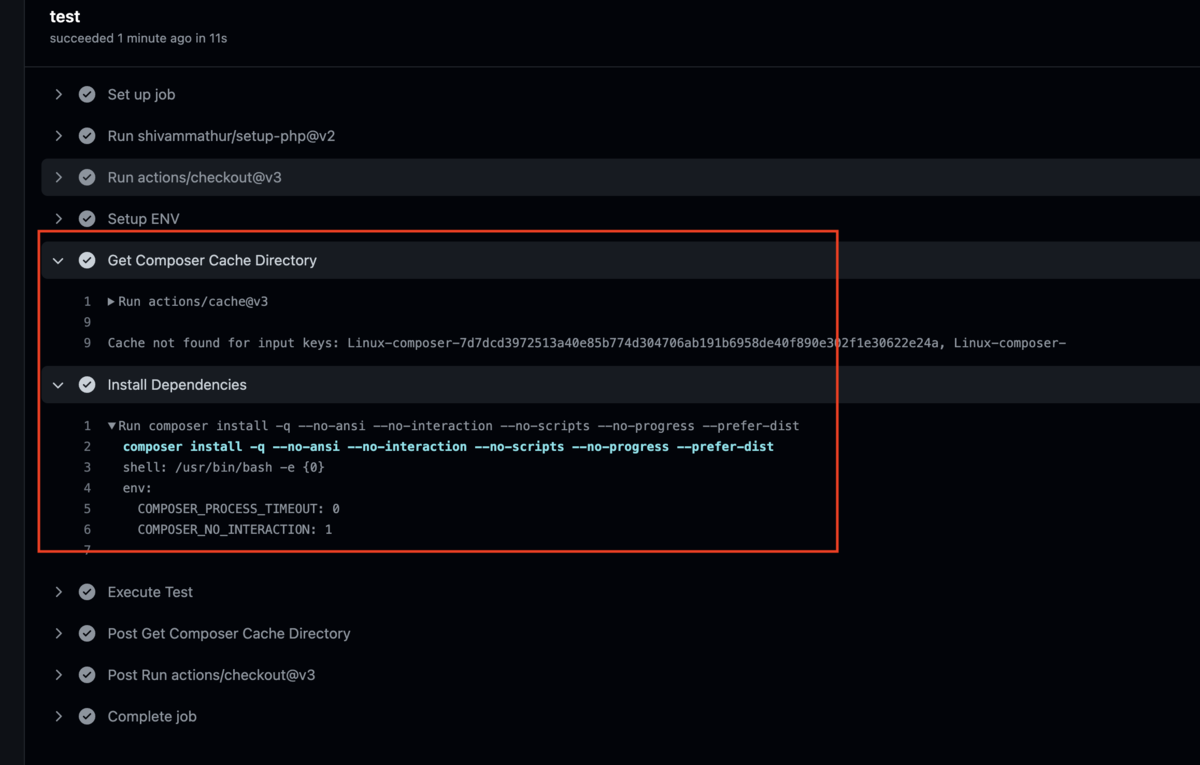The width and height of the screenshot is (1200, 765).
Task: Expand the Set up job step
Action: click(x=59, y=94)
